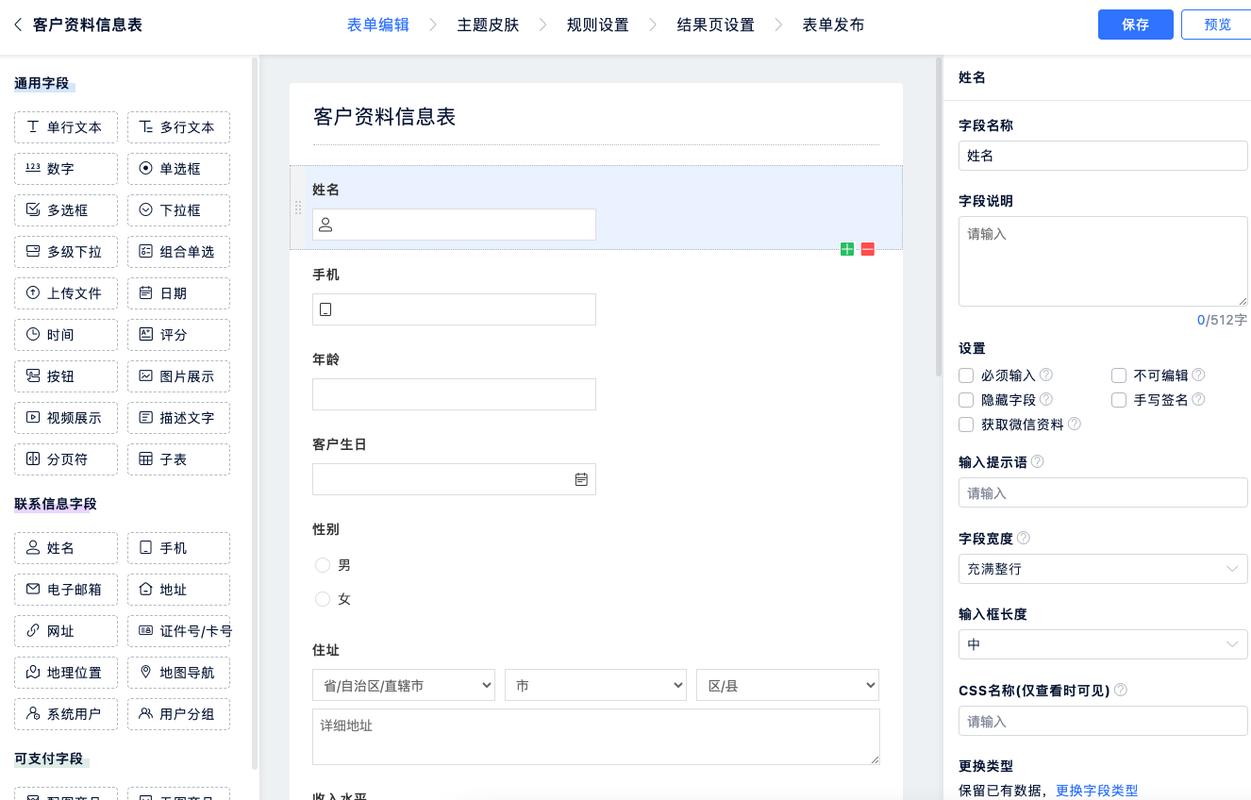Viewport: 1251px width, 800px height.
Task: Insert a 组合单选 field
Action: (179, 252)
